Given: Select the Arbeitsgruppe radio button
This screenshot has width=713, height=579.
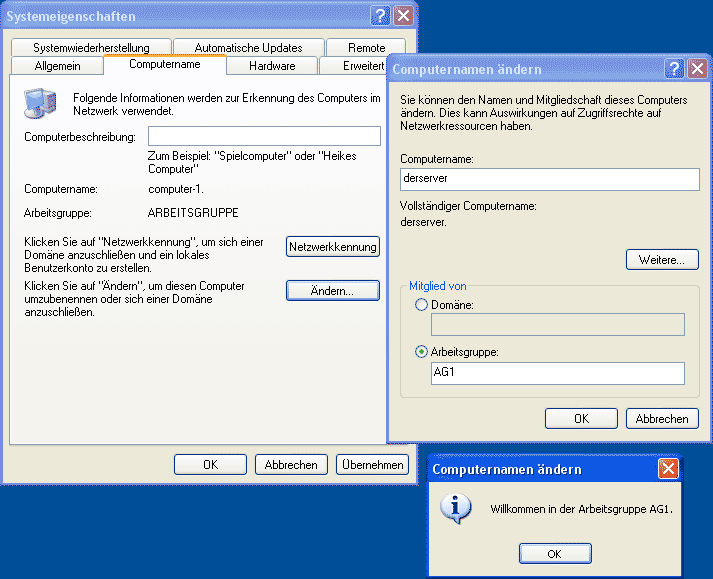Looking at the screenshot, I should pyautogui.click(x=420, y=352).
